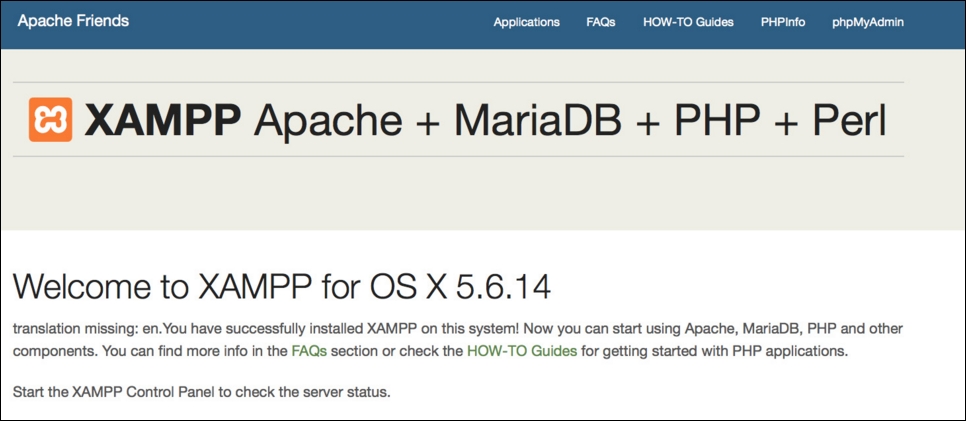Click empty space in the blue navigation bar
The height and width of the screenshot is (421, 966).
308,23
